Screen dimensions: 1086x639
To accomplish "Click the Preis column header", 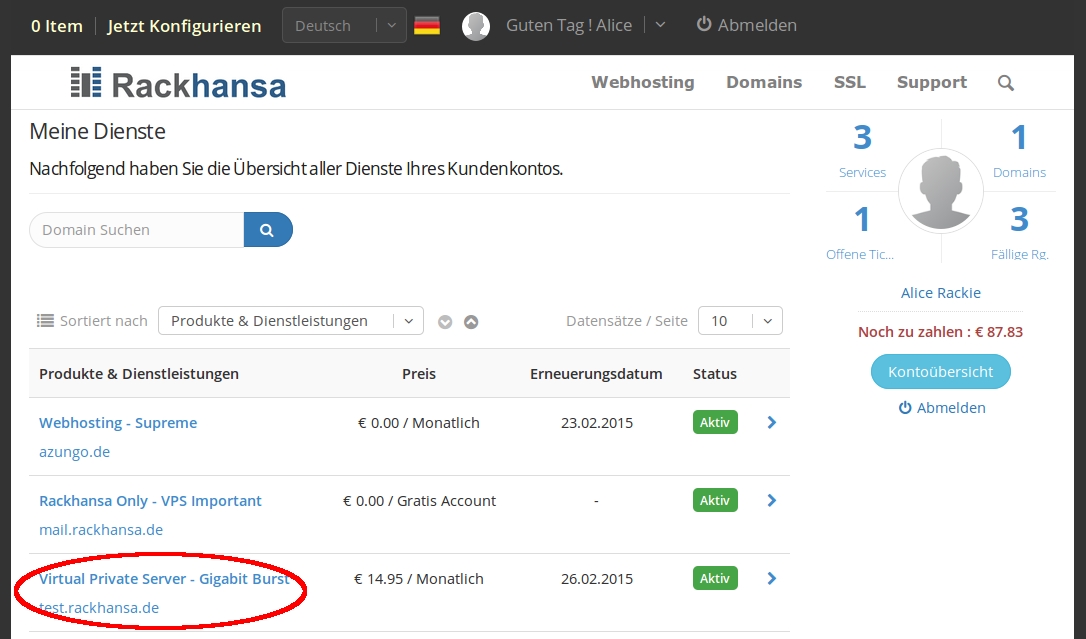I will point(419,374).
